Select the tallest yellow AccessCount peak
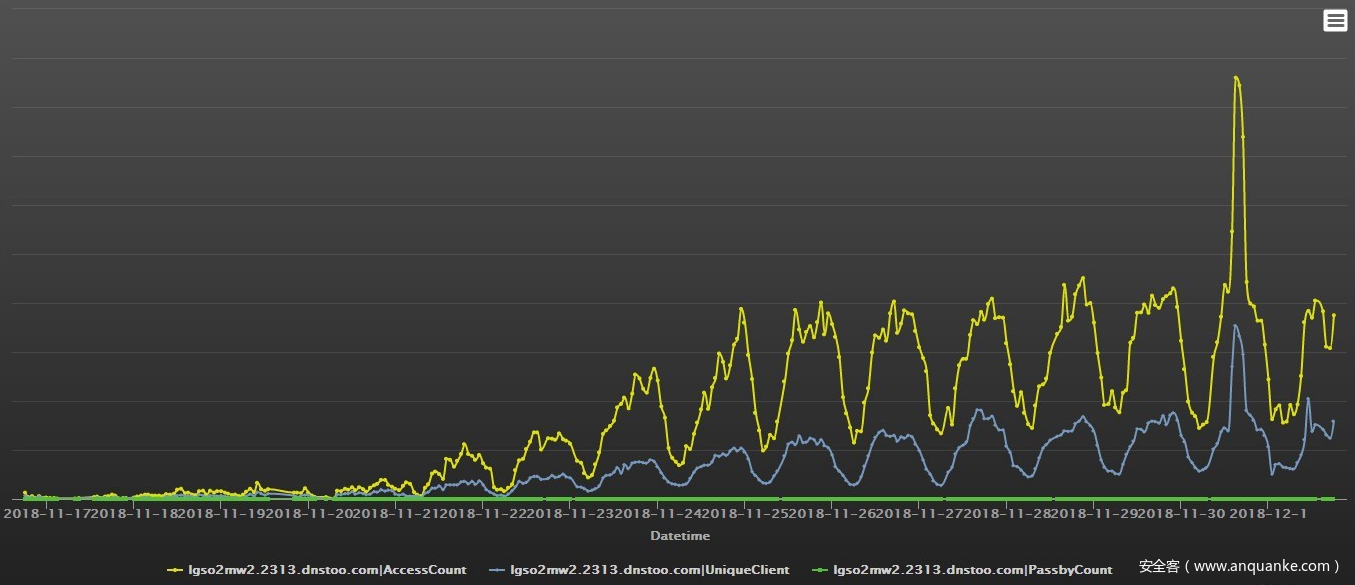Screen dimensions: 1355x585 [x=1236, y=77]
